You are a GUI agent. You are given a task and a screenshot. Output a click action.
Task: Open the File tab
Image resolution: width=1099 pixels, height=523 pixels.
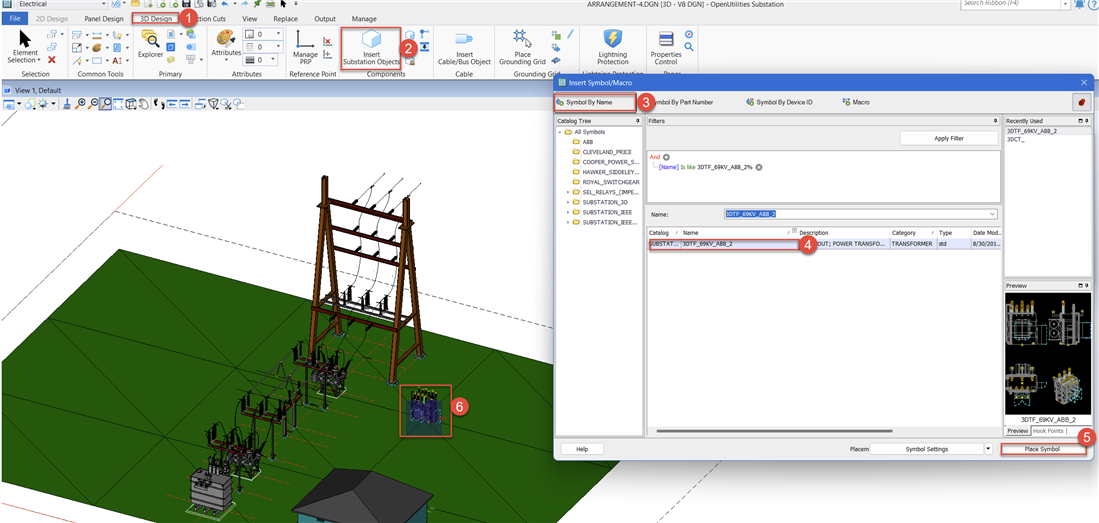[x=15, y=19]
